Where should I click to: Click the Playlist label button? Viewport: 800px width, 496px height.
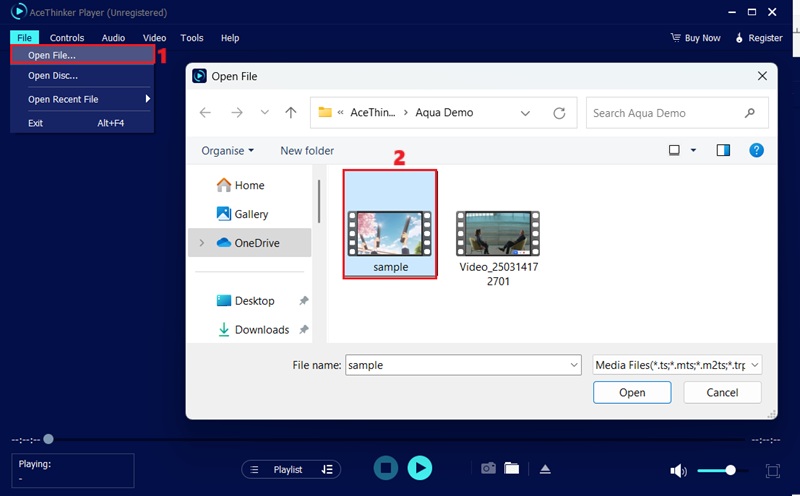point(288,469)
